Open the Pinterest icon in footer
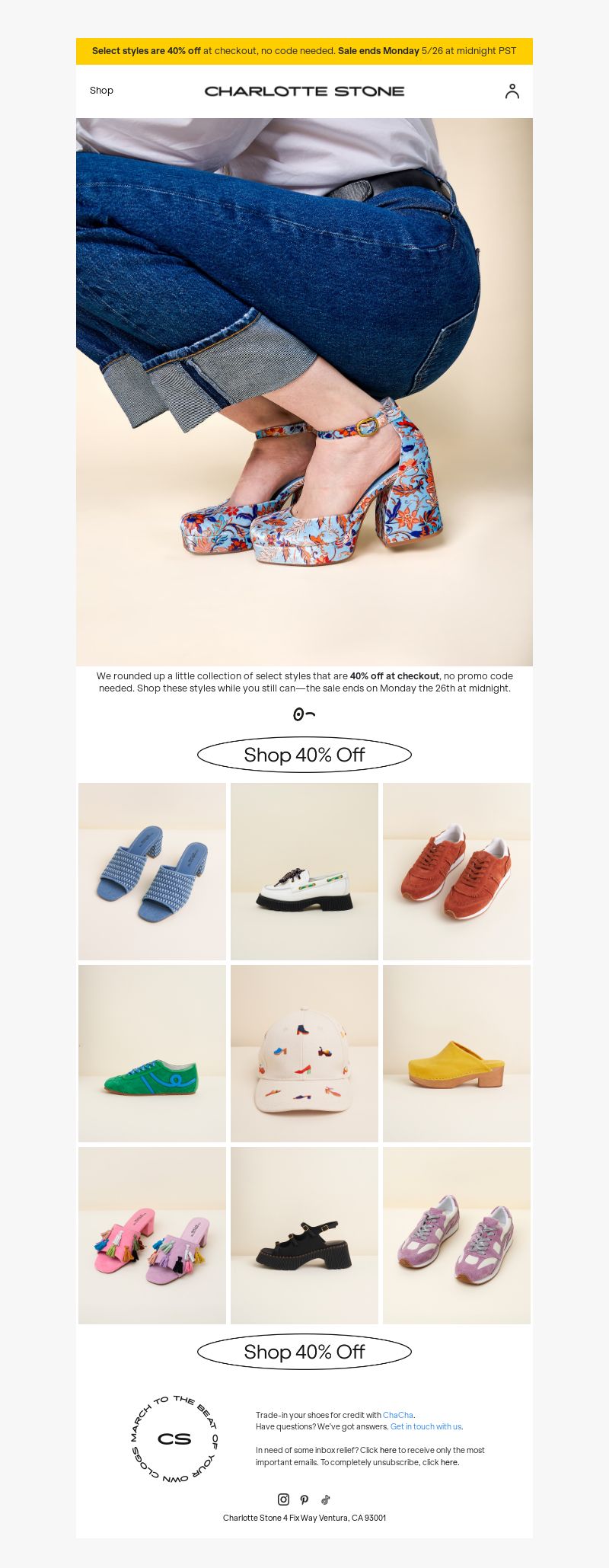Viewport: 609px width, 1568px height. pos(304,1499)
